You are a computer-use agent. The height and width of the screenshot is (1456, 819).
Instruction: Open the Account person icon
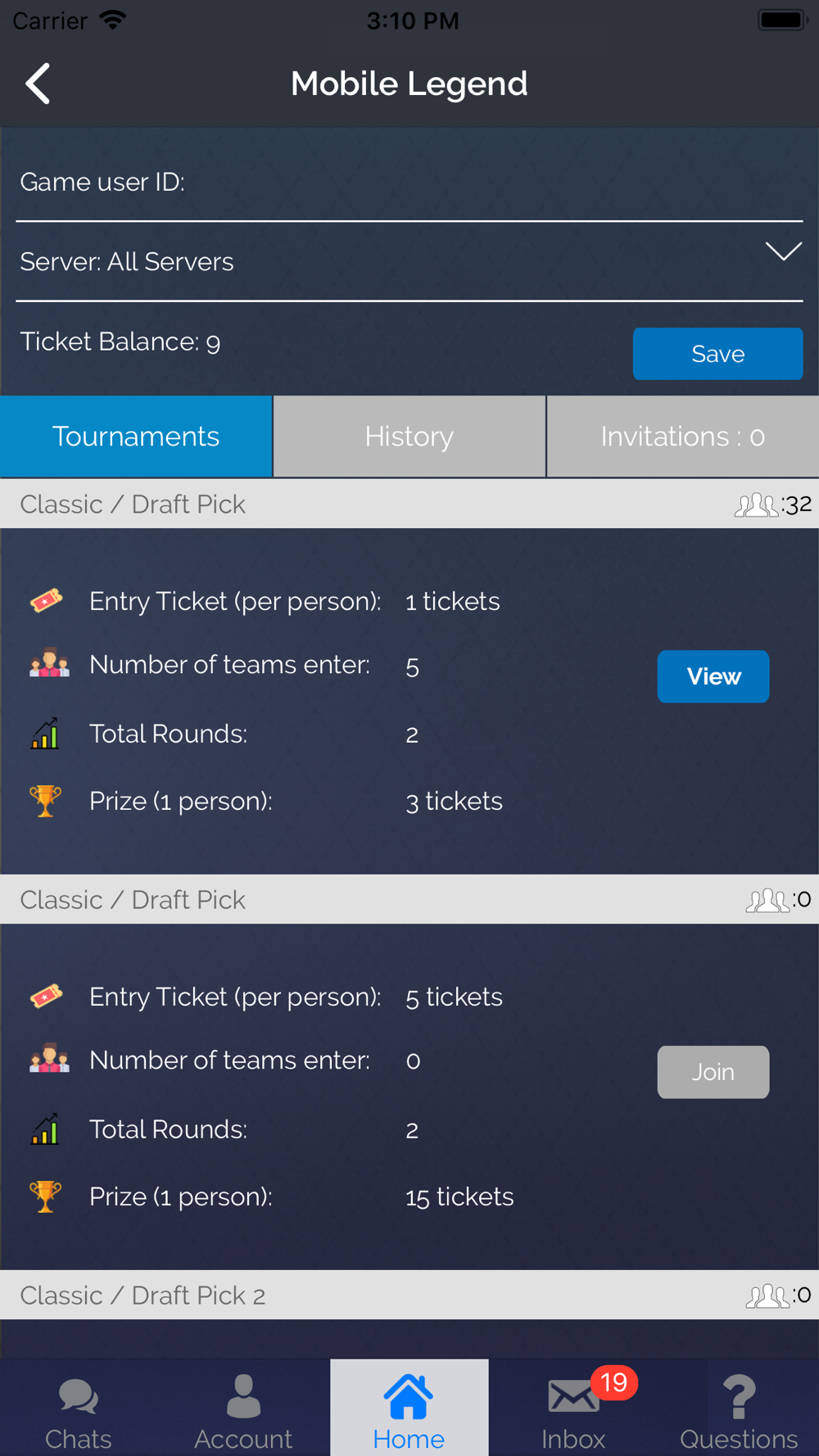(x=243, y=1396)
